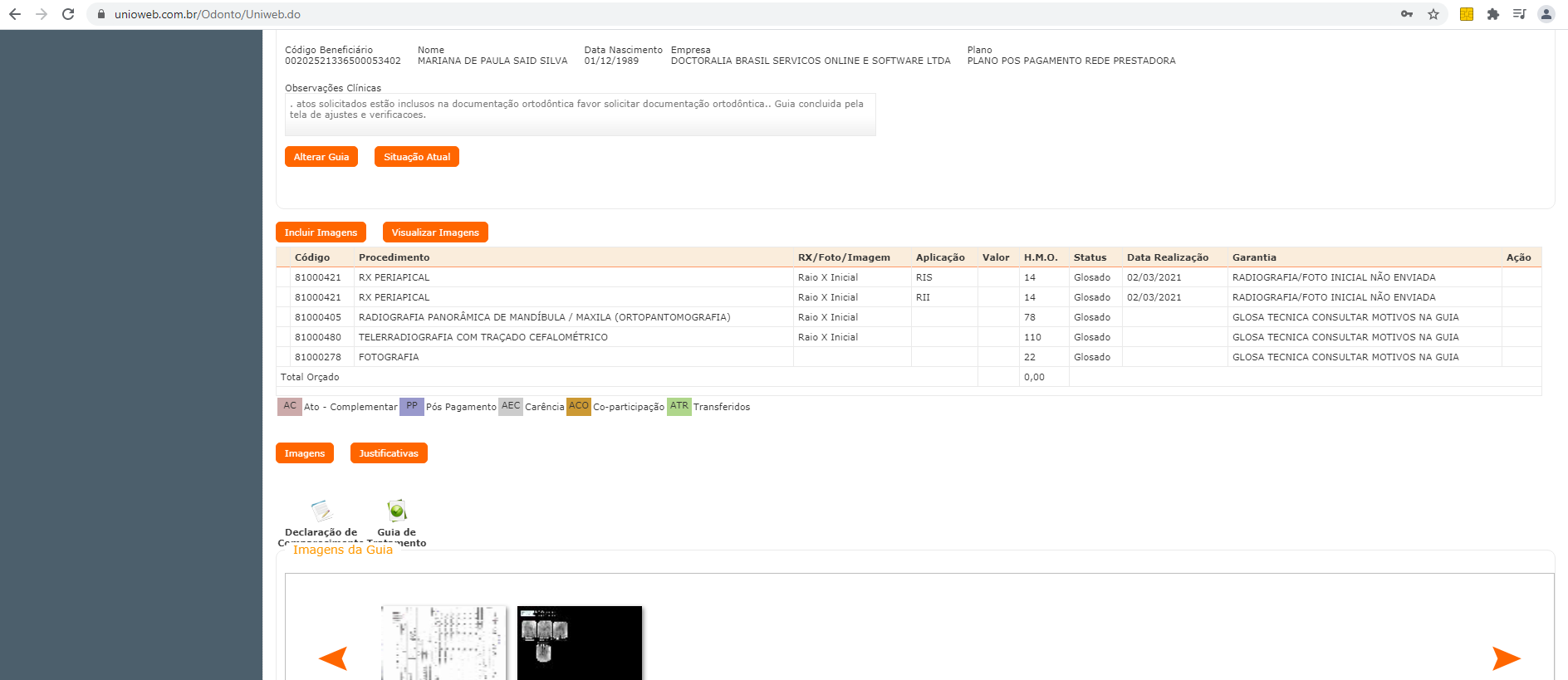The width and height of the screenshot is (1568, 680).
Task: Select the RX PERIAPICAL row with aplicação RIS
Action: point(909,277)
